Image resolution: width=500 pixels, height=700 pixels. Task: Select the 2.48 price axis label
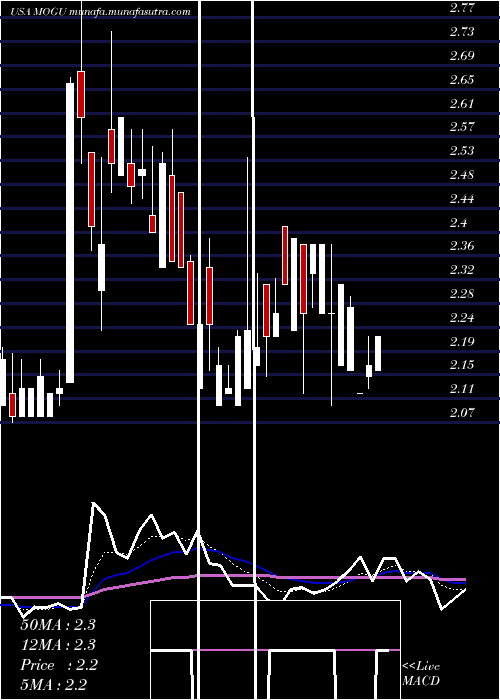(462, 175)
